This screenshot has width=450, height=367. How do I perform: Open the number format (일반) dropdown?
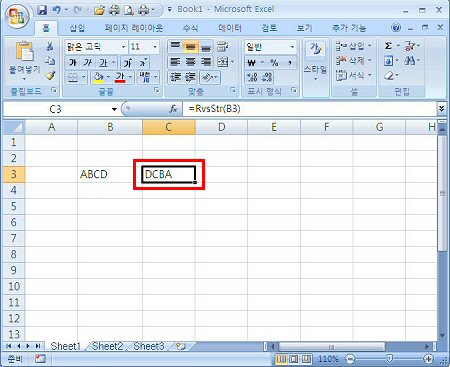[x=292, y=47]
